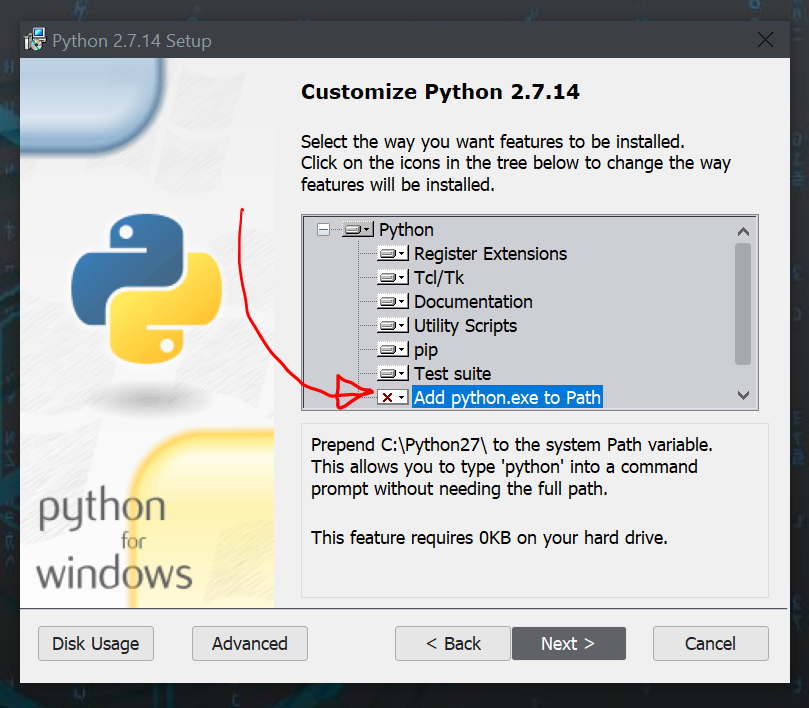Click the Disk Usage button
809x708 pixels.
pyautogui.click(x=95, y=643)
